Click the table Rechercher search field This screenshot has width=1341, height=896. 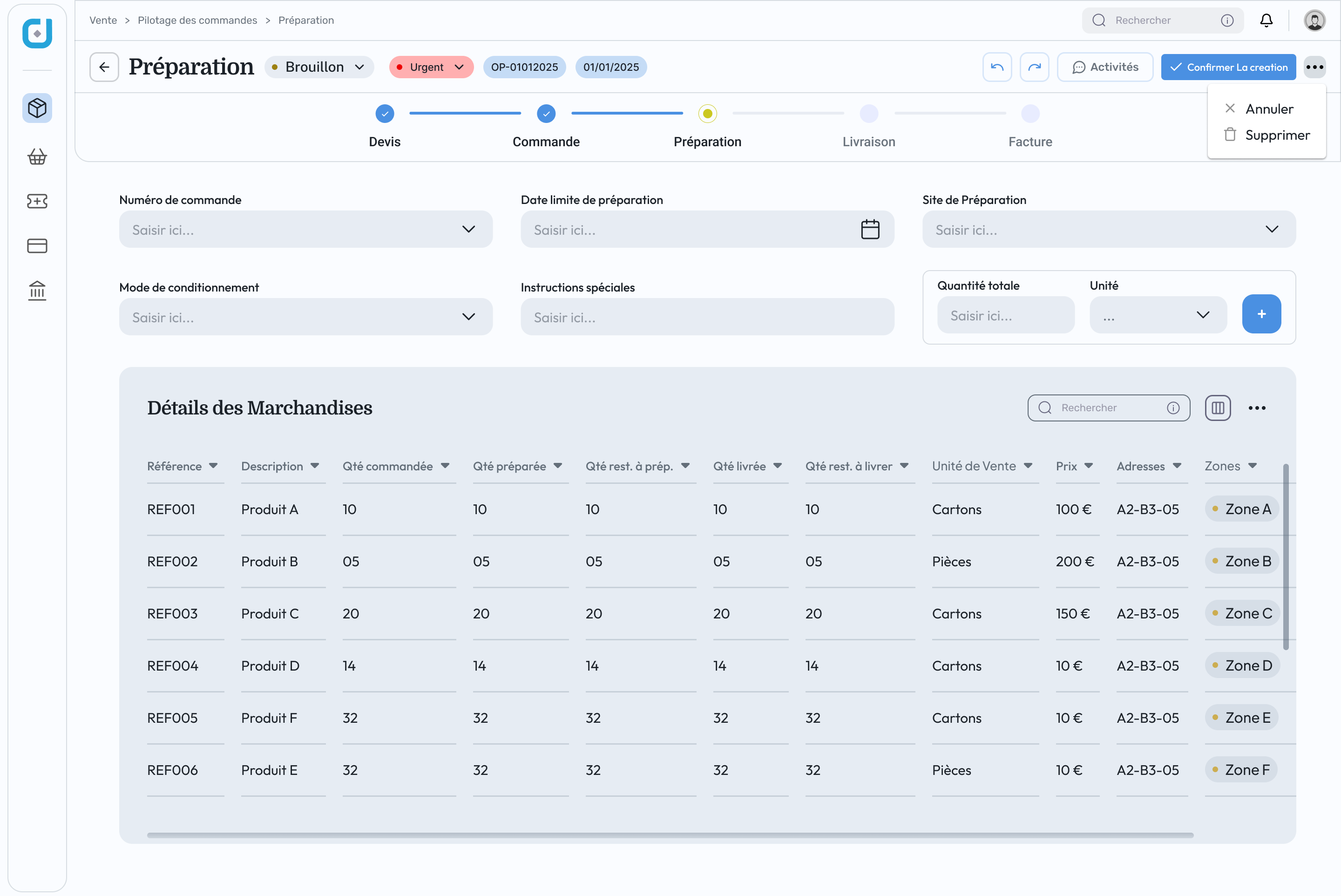click(1109, 407)
